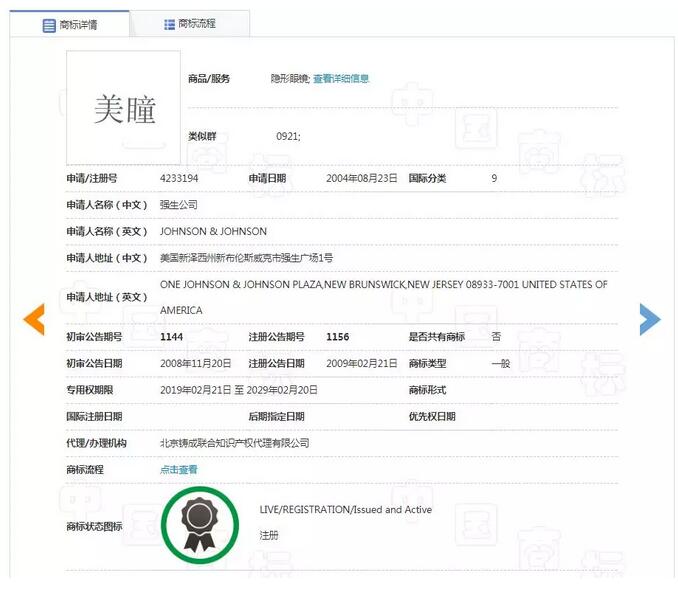The height and width of the screenshot is (594, 678).
Task: Select registration number 4233194
Action: (x=179, y=178)
